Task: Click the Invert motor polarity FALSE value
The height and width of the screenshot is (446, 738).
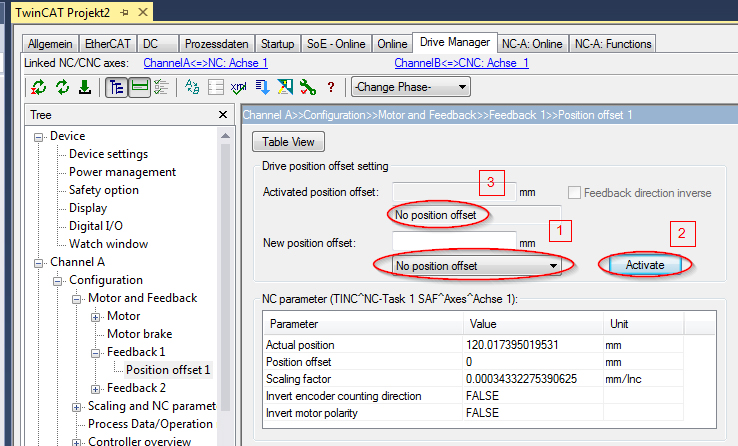Action: pyautogui.click(x=482, y=413)
